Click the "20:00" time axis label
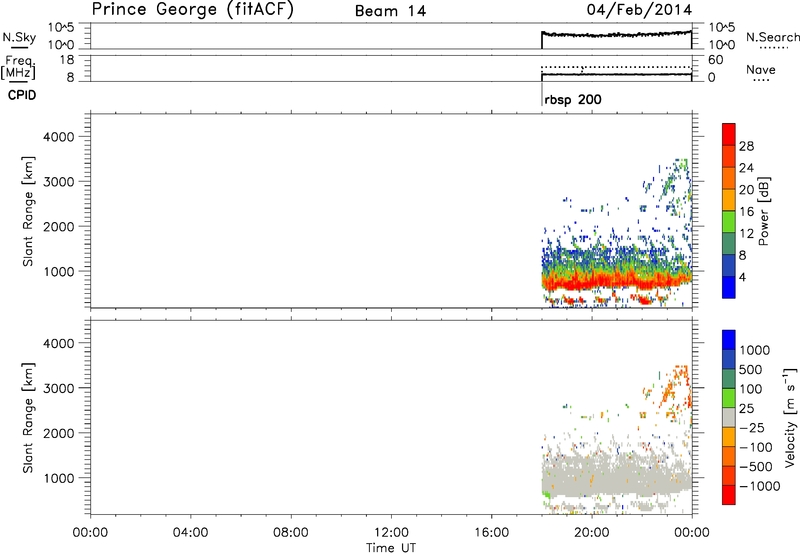The height and width of the screenshot is (554, 800). [591, 533]
